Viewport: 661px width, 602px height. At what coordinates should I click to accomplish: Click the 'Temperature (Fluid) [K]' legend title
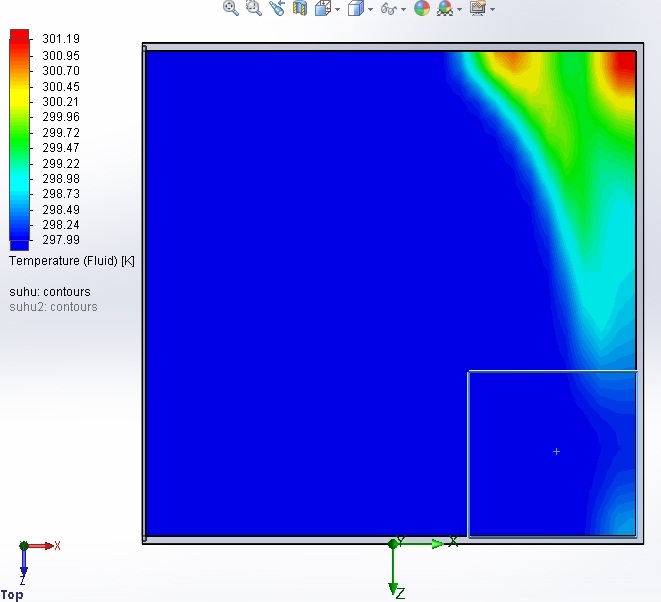72,261
